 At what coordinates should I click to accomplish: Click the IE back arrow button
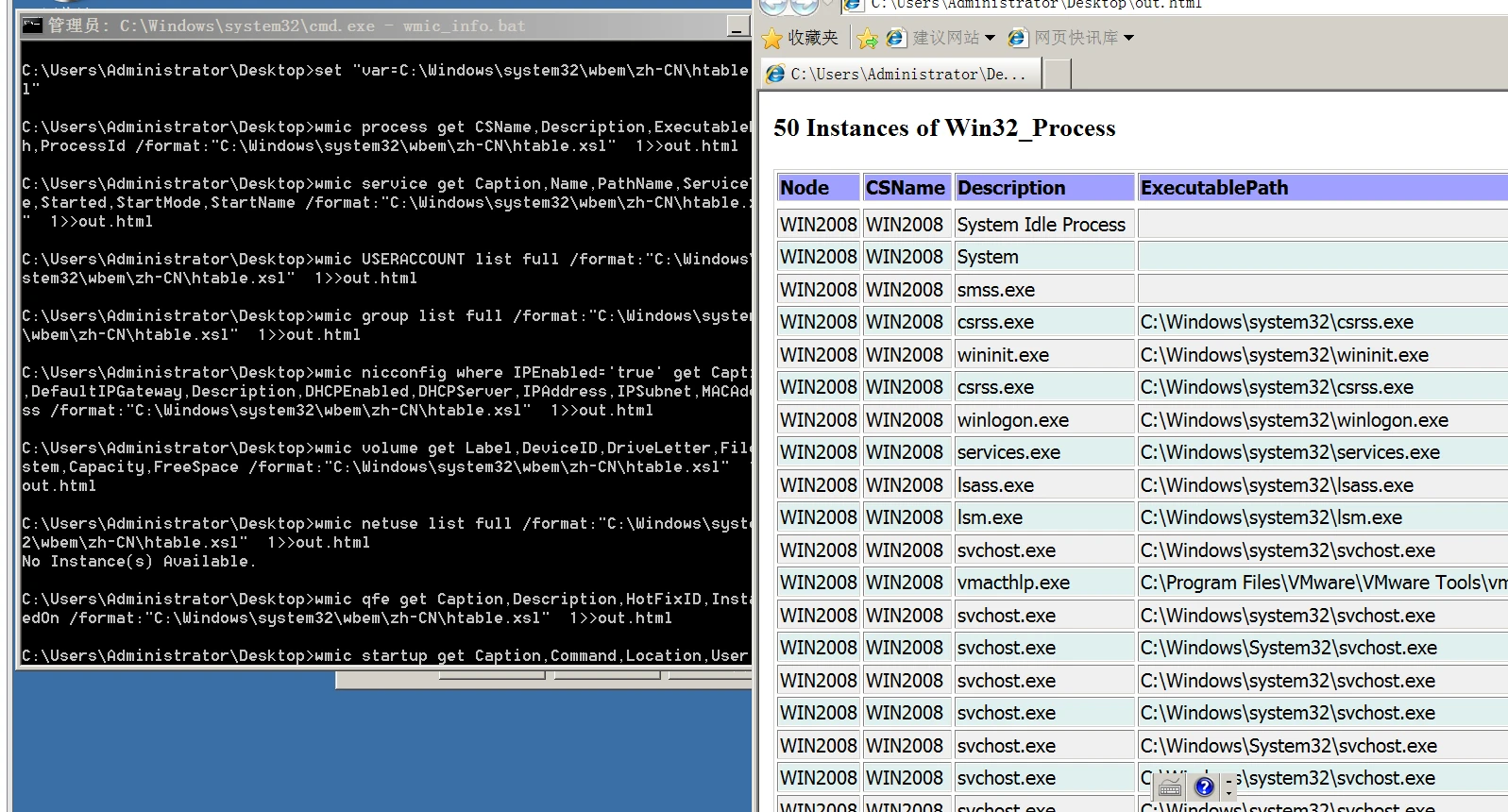tap(772, 6)
